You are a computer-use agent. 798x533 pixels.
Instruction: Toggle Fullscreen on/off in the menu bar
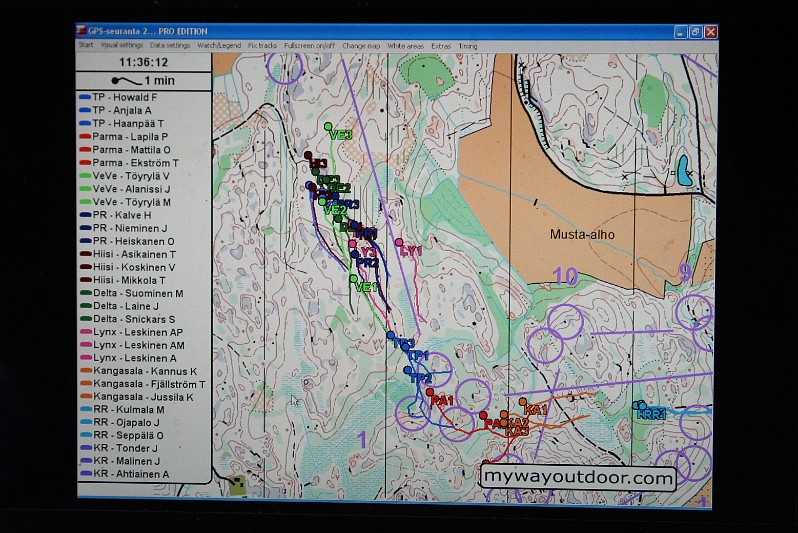tap(309, 46)
